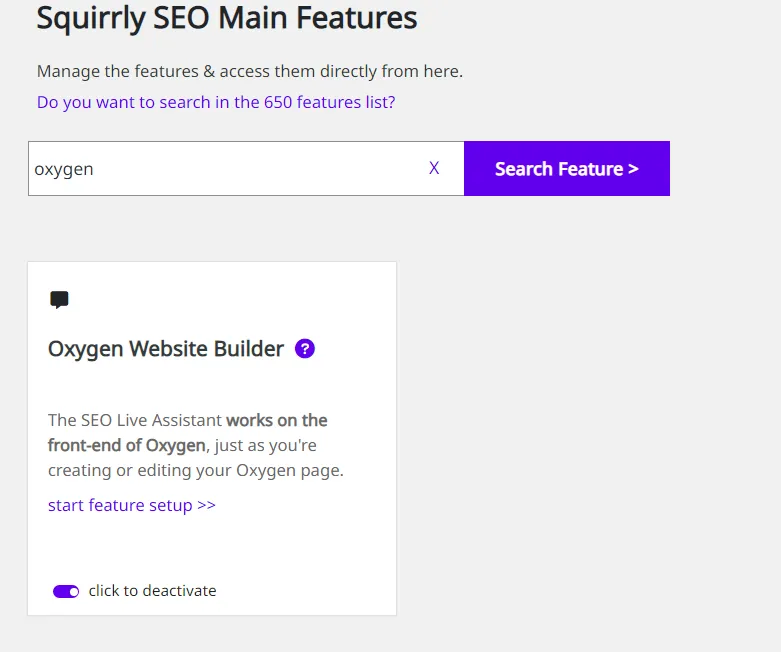Click 'start feature setup >>' link
This screenshot has width=781, height=652.
[x=131, y=505]
